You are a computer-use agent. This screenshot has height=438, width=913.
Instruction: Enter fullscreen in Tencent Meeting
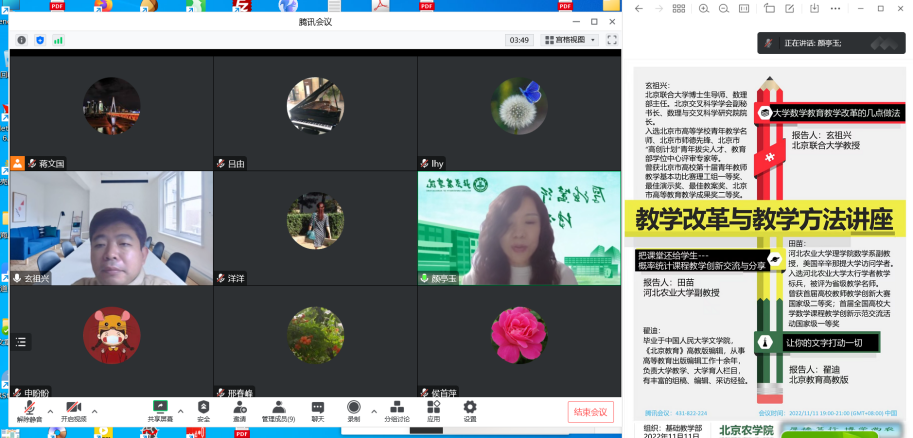tap(611, 40)
